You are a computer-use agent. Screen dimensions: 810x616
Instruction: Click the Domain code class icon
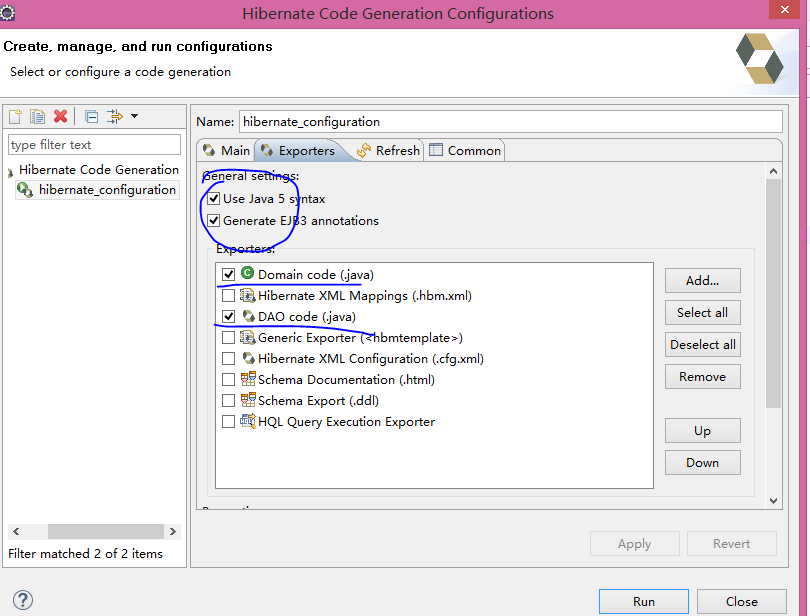click(x=247, y=273)
